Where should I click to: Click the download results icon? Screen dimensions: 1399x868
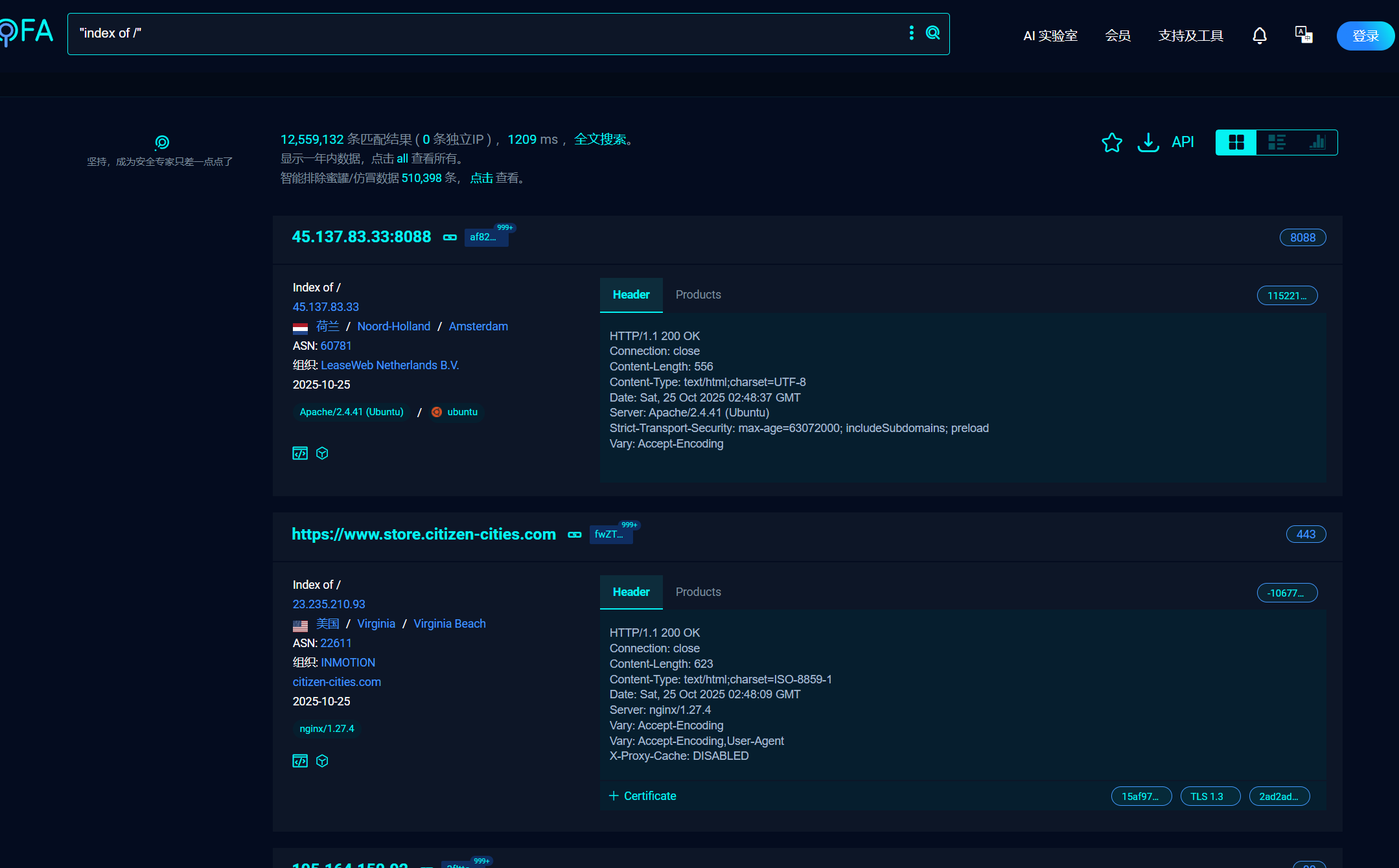point(1148,143)
